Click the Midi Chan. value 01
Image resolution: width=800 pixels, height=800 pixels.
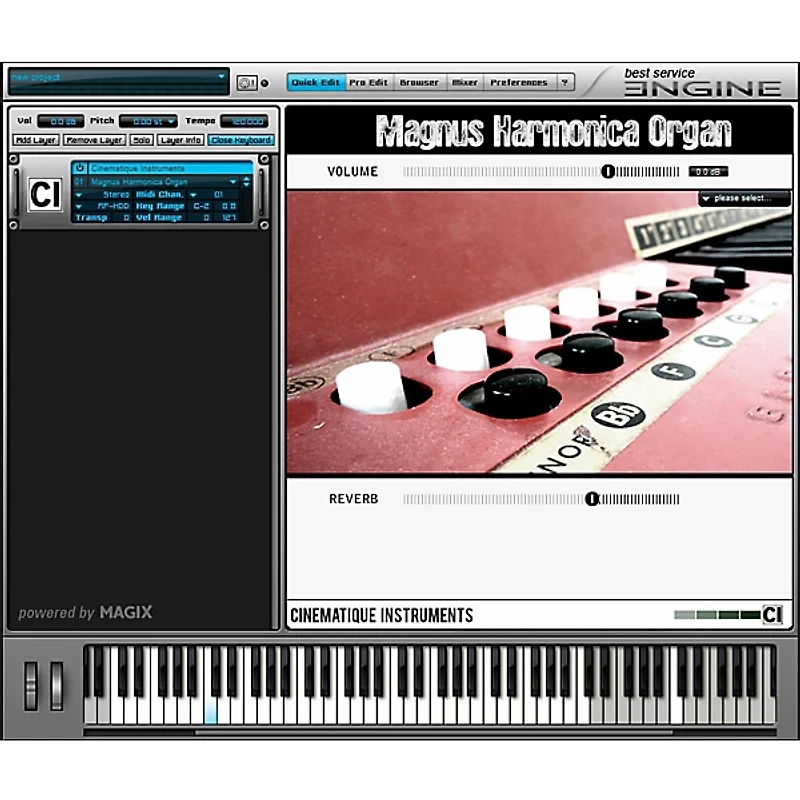click(x=218, y=194)
